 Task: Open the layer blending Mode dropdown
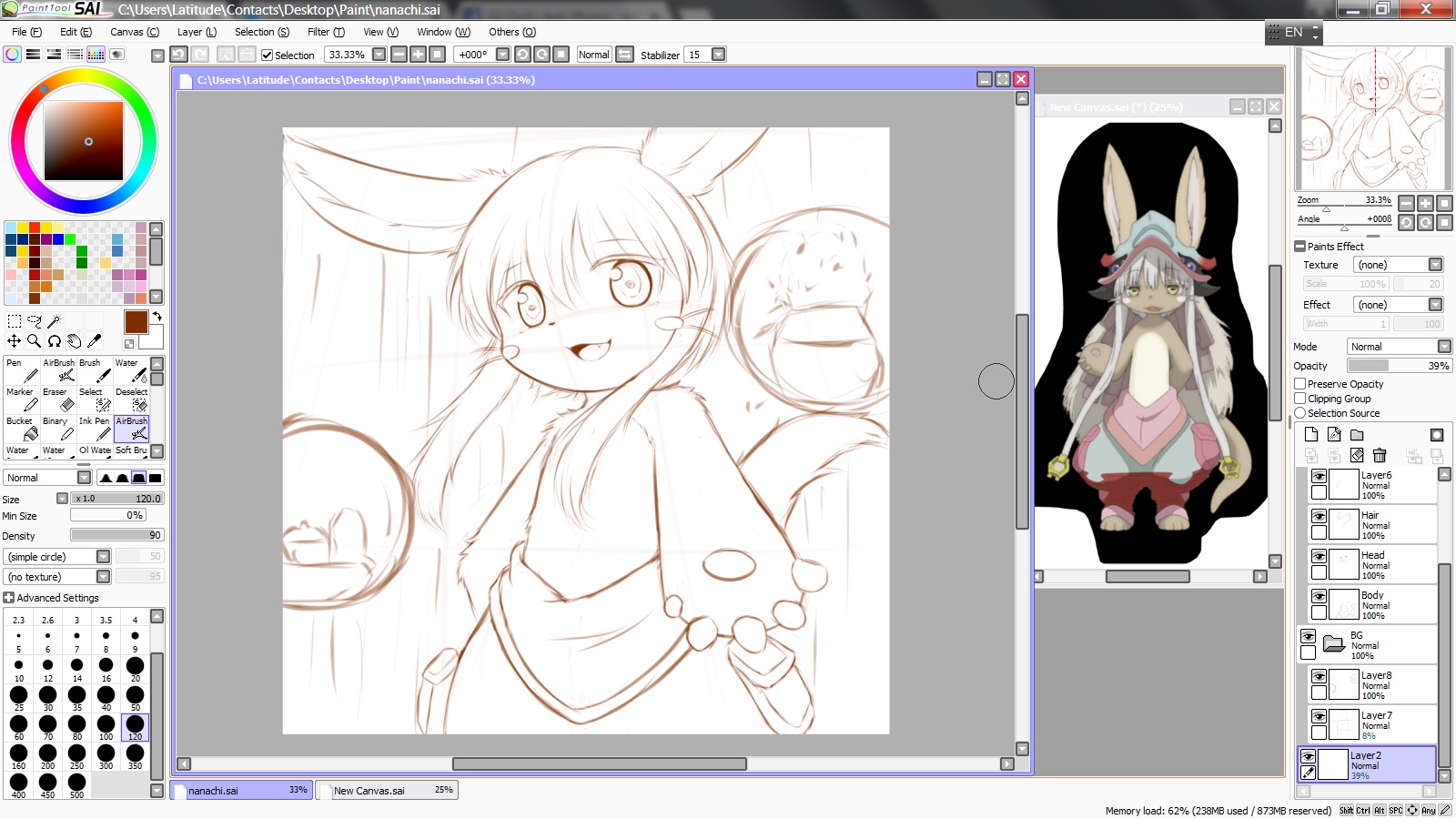[x=1444, y=347]
